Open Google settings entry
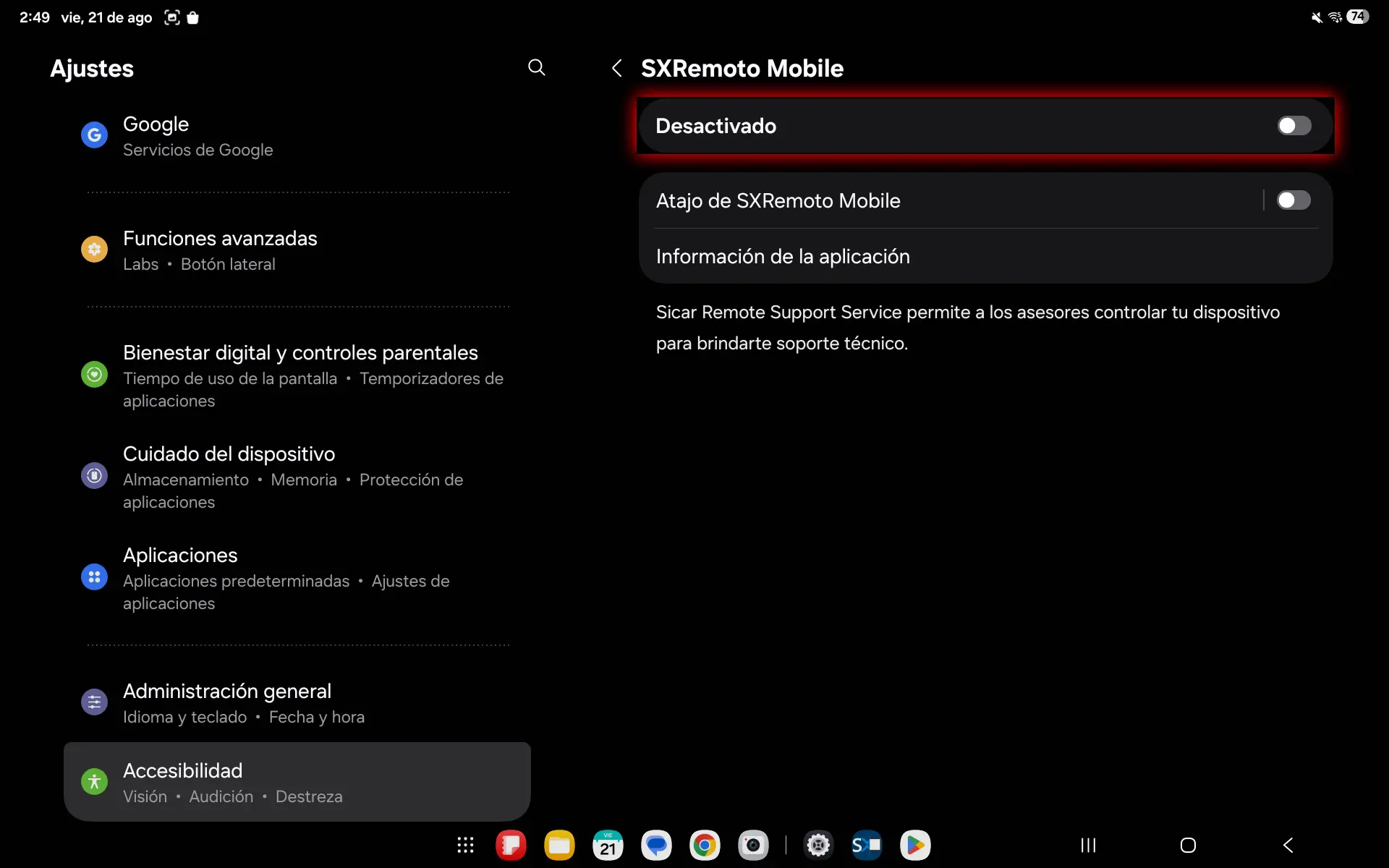The image size is (1389, 868). point(297,135)
